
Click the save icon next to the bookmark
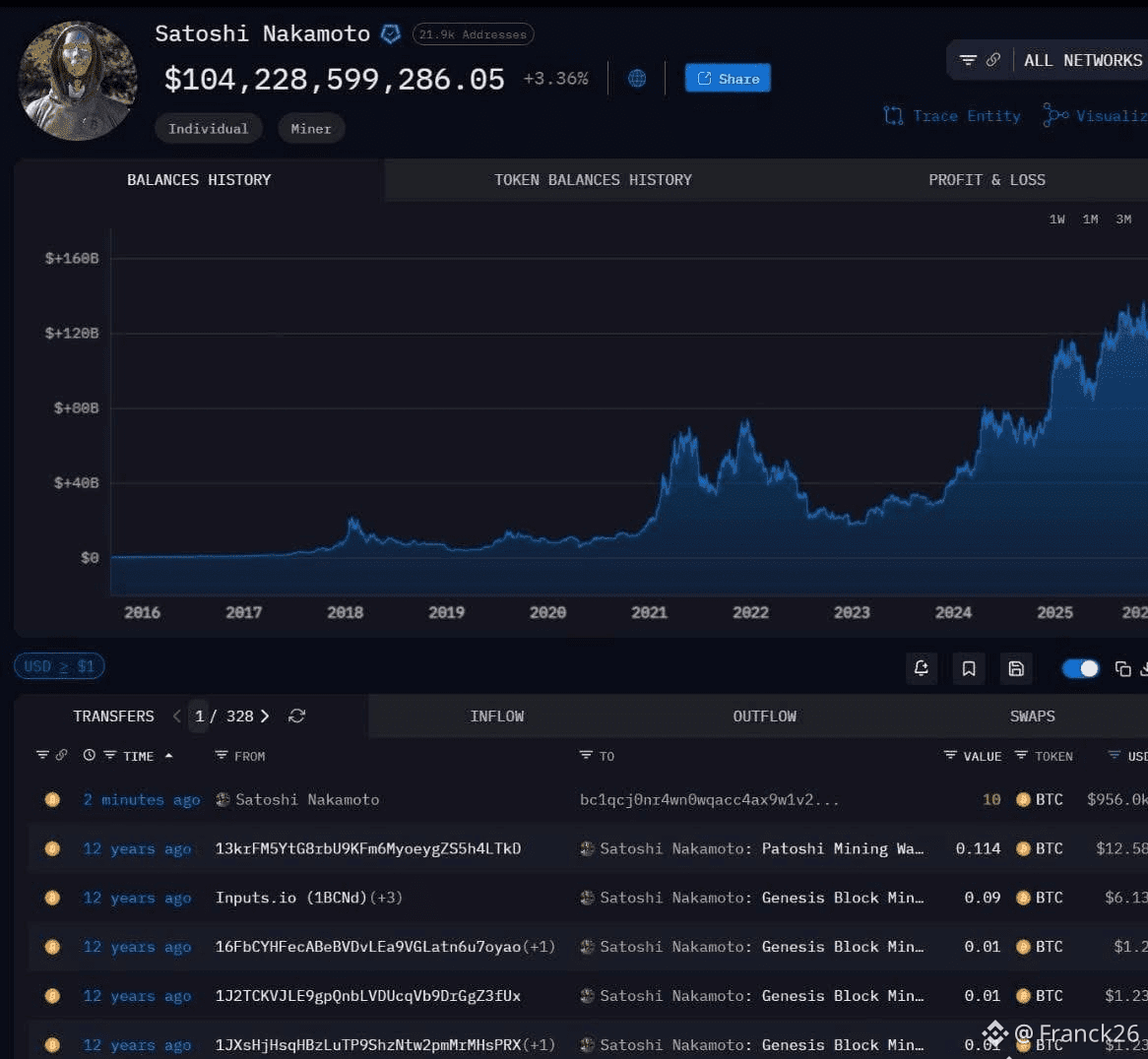pyautogui.click(x=1016, y=668)
